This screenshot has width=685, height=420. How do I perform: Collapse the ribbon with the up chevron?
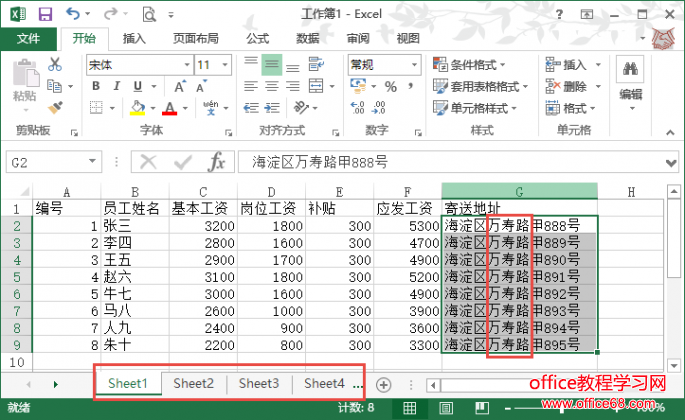pyautogui.click(x=670, y=132)
